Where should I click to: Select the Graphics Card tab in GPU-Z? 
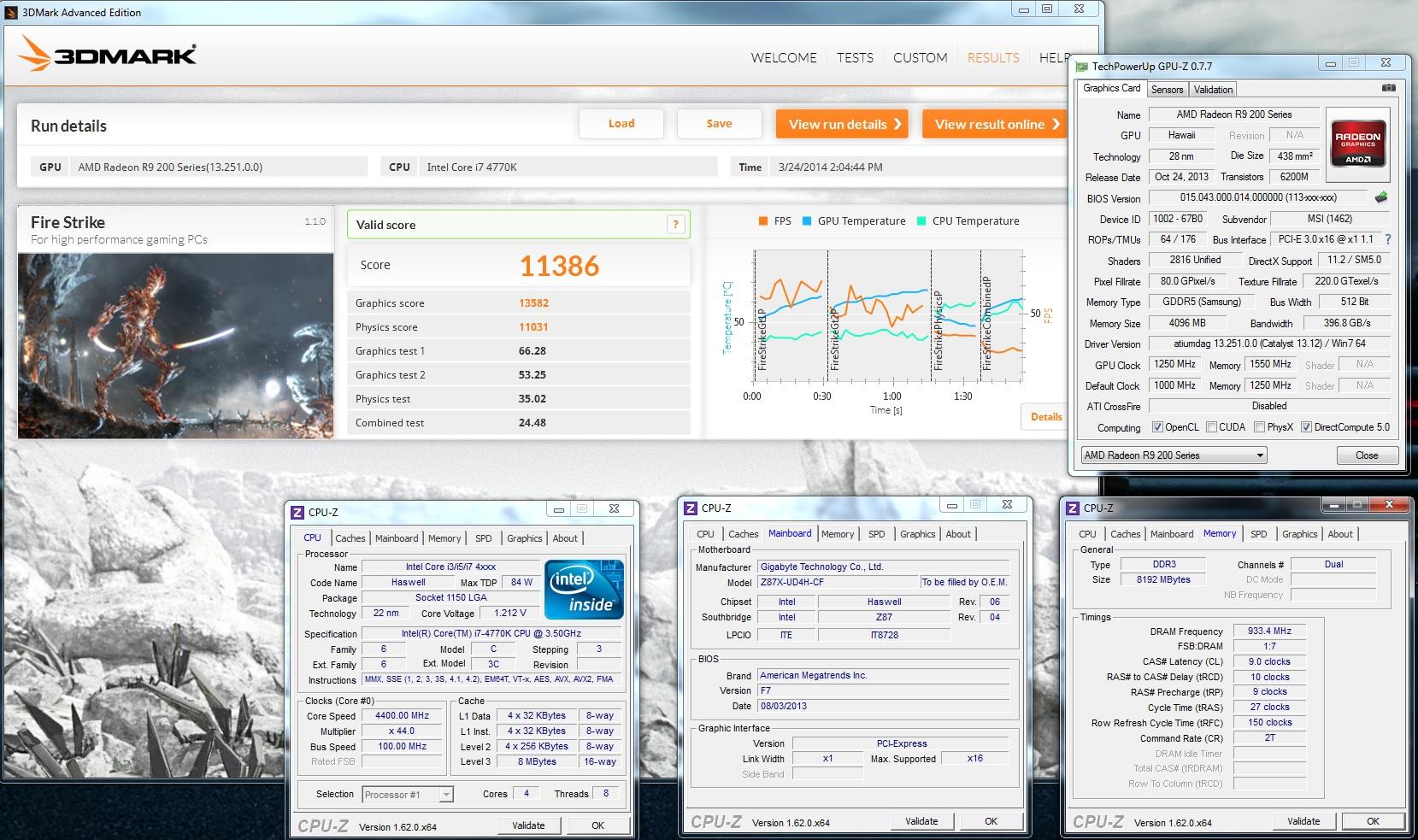tap(1111, 88)
